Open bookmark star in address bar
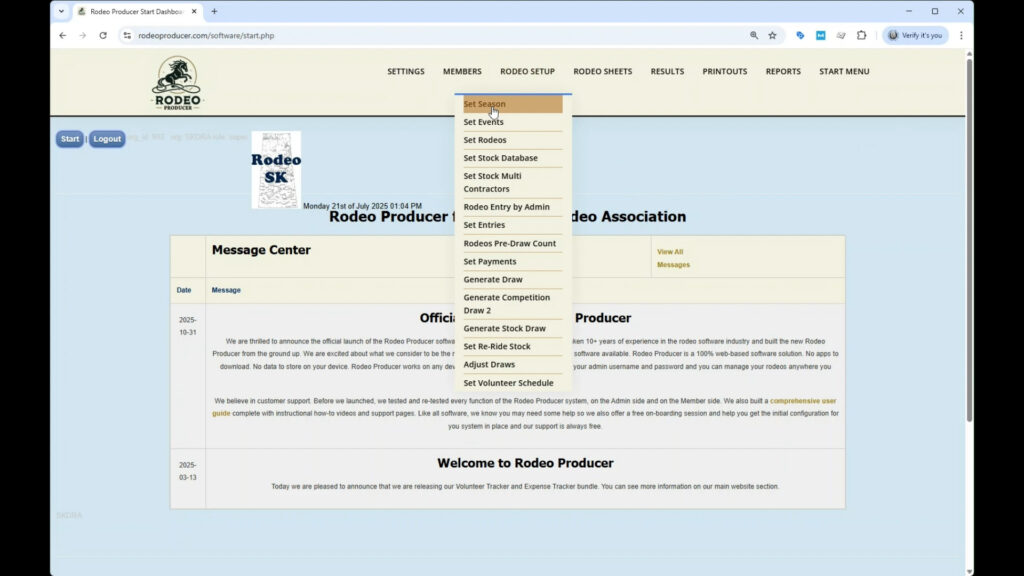The width and height of the screenshot is (1024, 576). pos(771,34)
